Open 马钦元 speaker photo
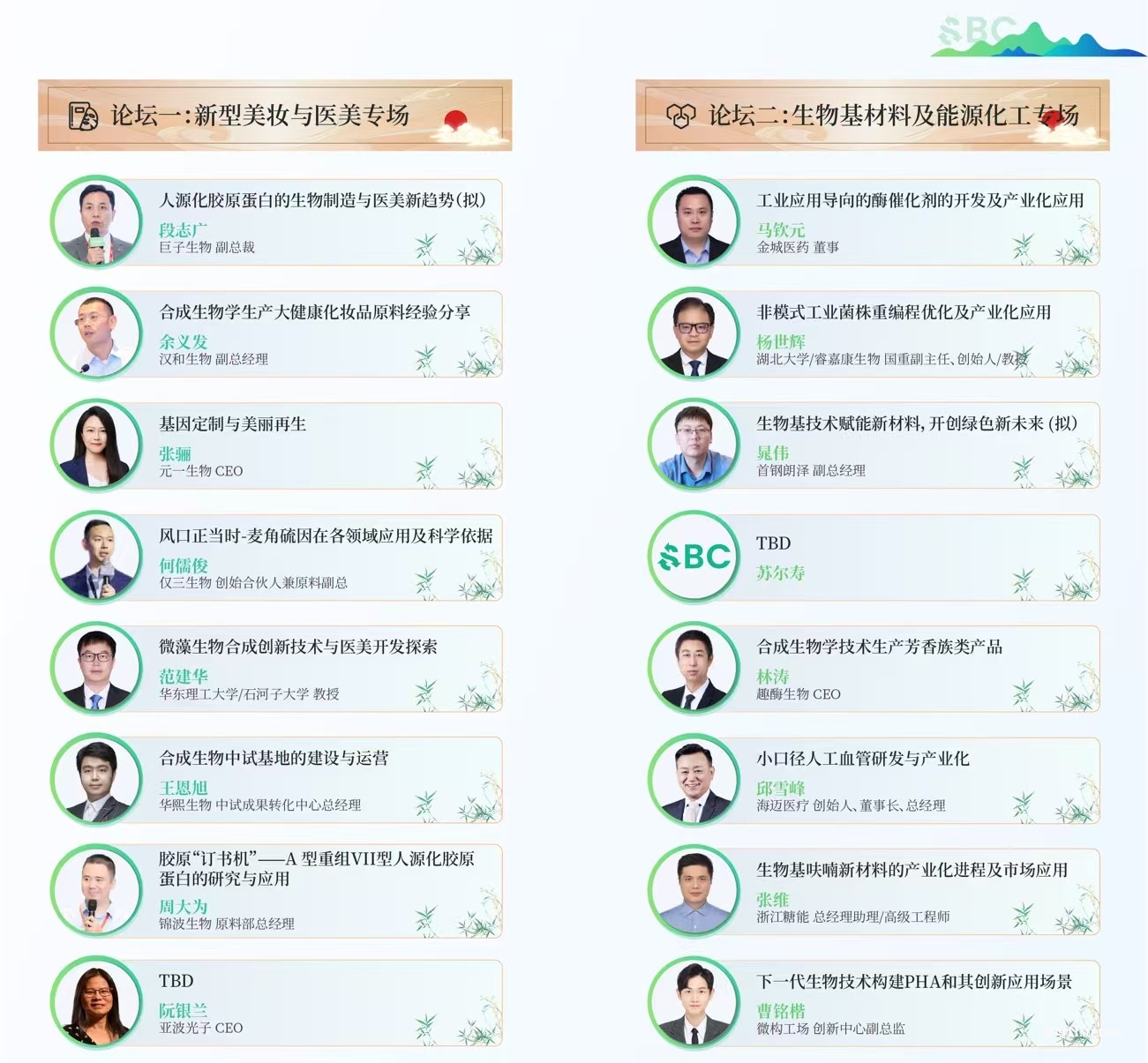The image size is (1148, 1063). click(694, 221)
